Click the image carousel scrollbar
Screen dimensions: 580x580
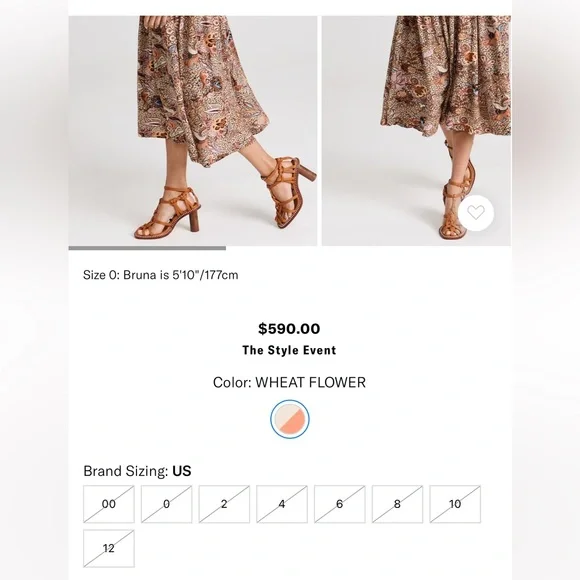147,248
